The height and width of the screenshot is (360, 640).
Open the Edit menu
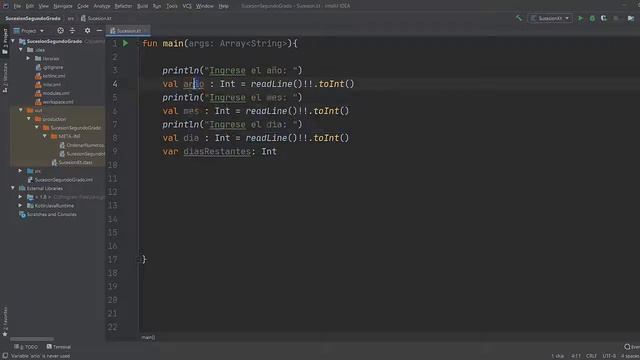pyautogui.click(x=30, y=6)
